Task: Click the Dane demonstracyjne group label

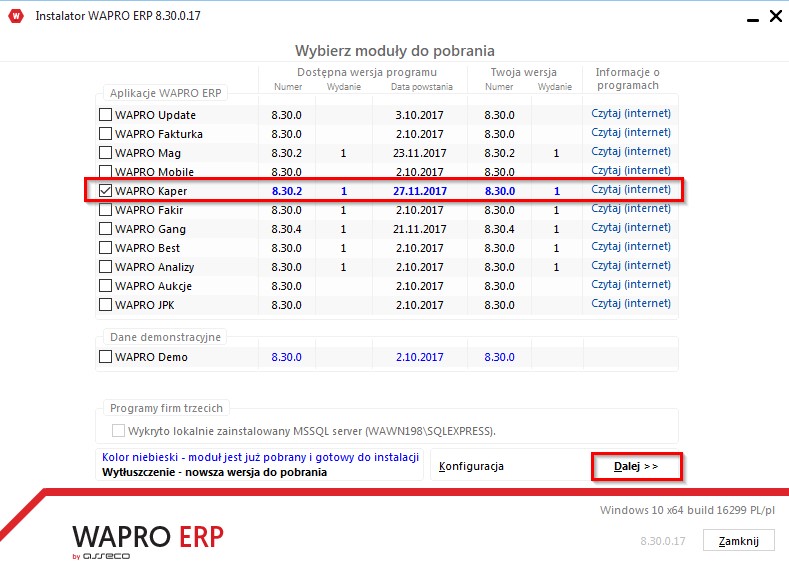Action: (165, 337)
